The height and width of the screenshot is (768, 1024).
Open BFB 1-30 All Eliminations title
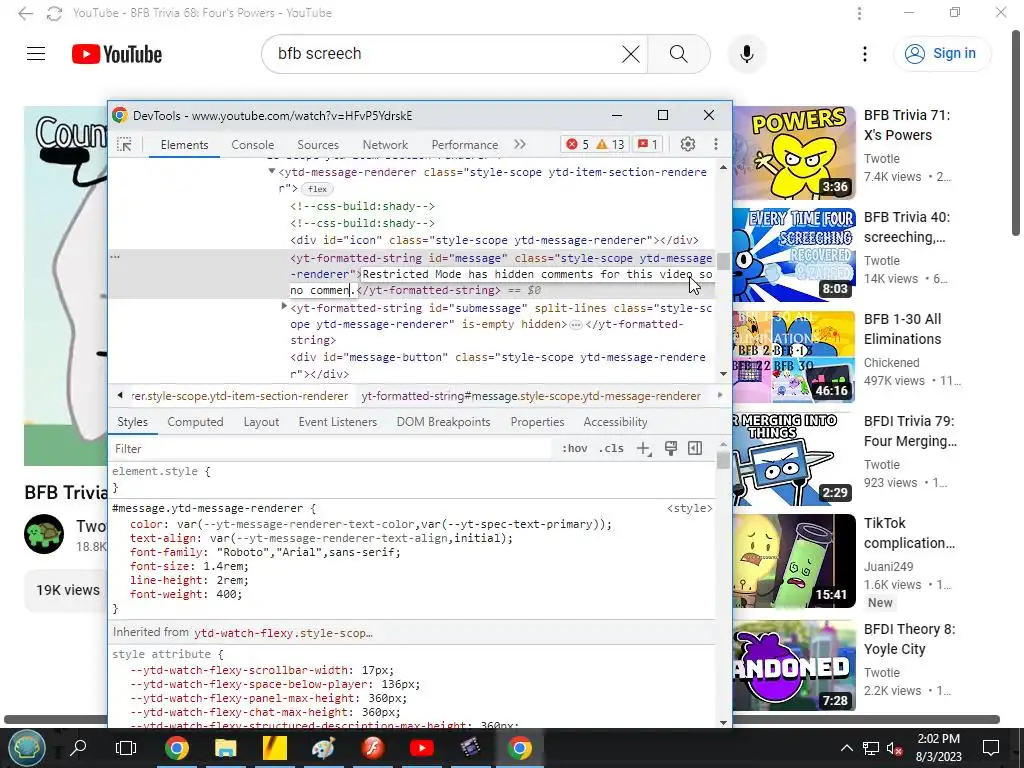903,329
